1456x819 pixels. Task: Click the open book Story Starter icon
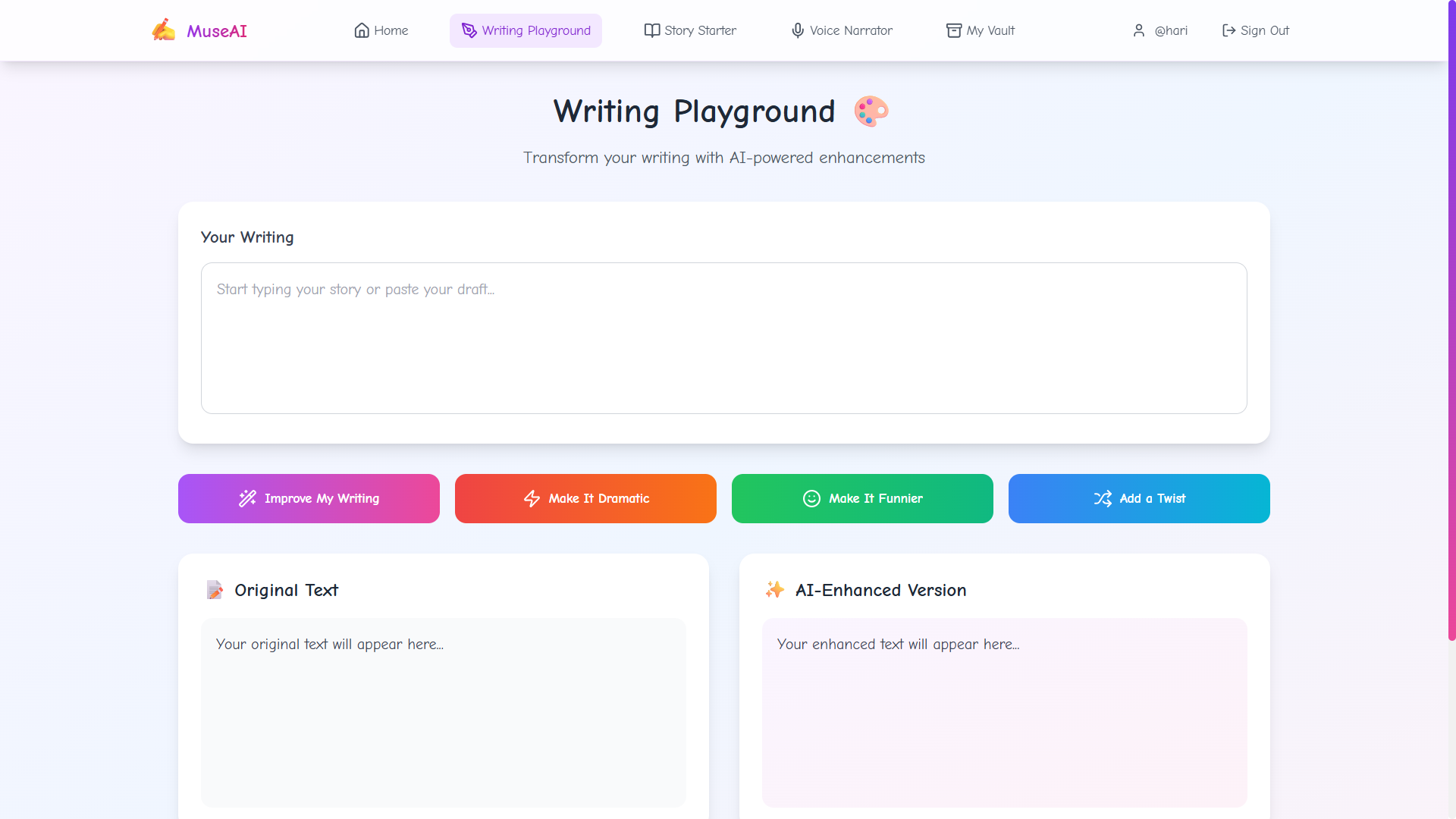tap(651, 30)
